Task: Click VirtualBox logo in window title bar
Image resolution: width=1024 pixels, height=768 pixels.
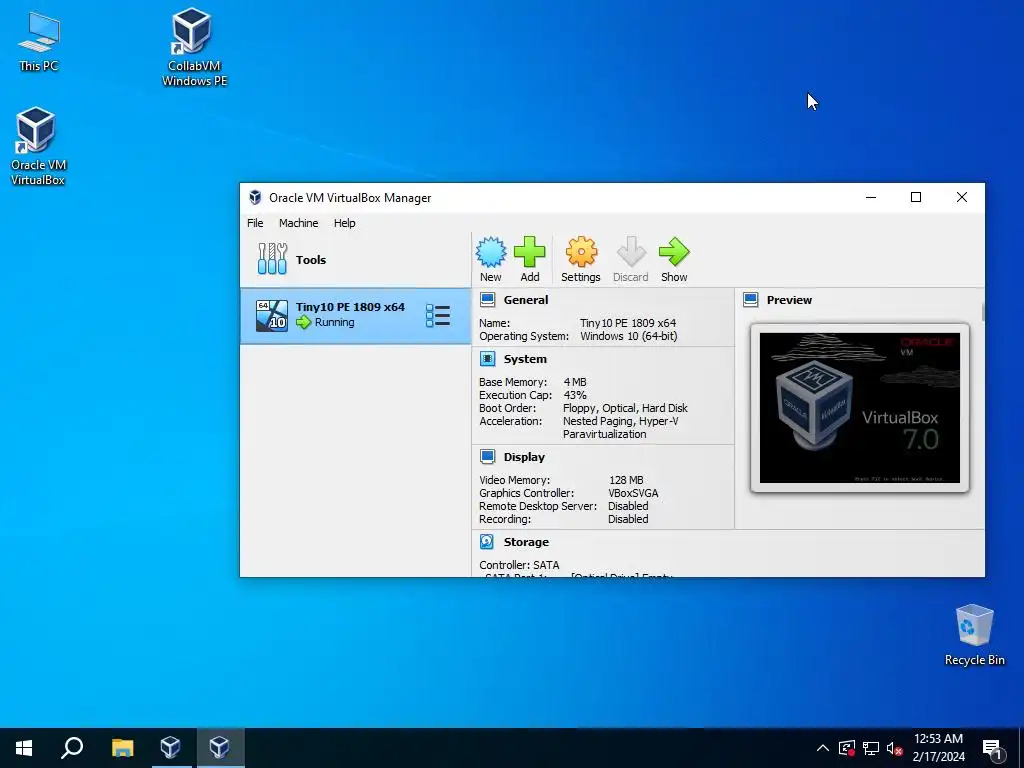Action: pos(255,197)
